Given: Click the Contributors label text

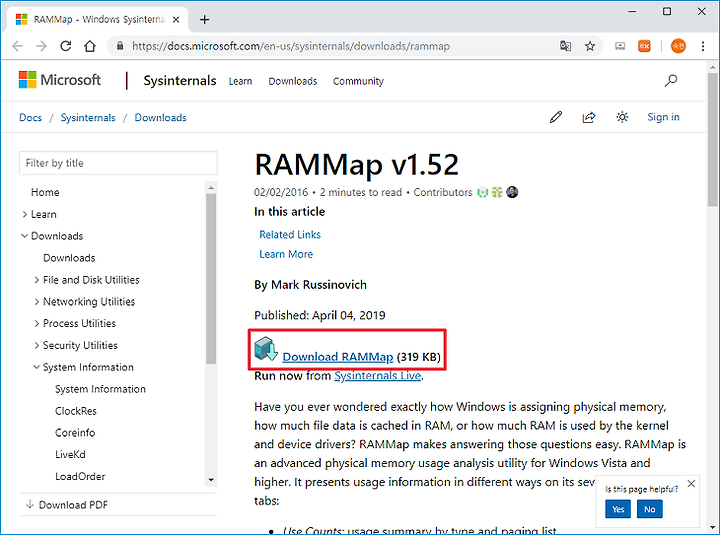Looking at the screenshot, I should pyautogui.click(x=443, y=192).
